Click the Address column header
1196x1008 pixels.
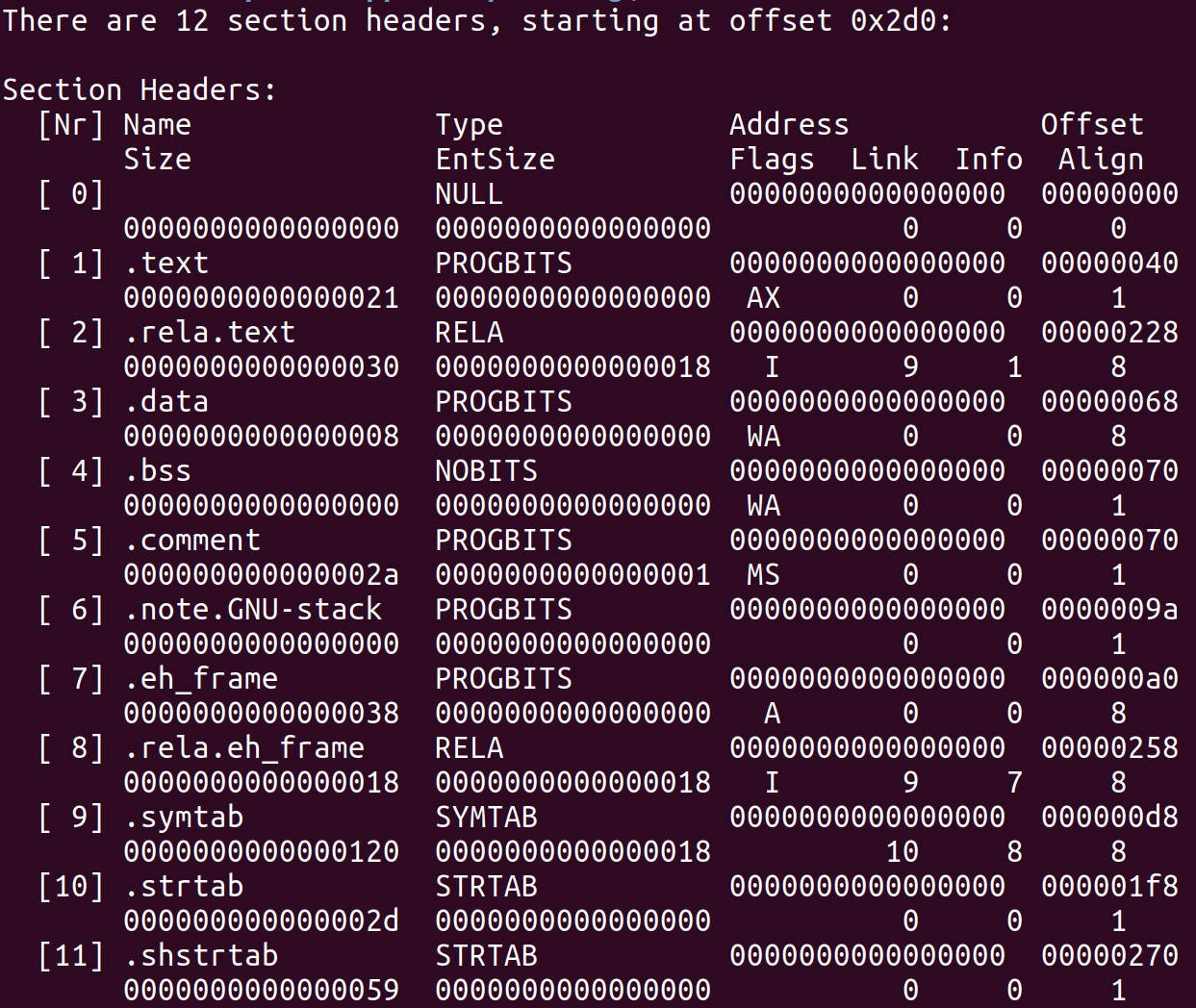point(789,125)
